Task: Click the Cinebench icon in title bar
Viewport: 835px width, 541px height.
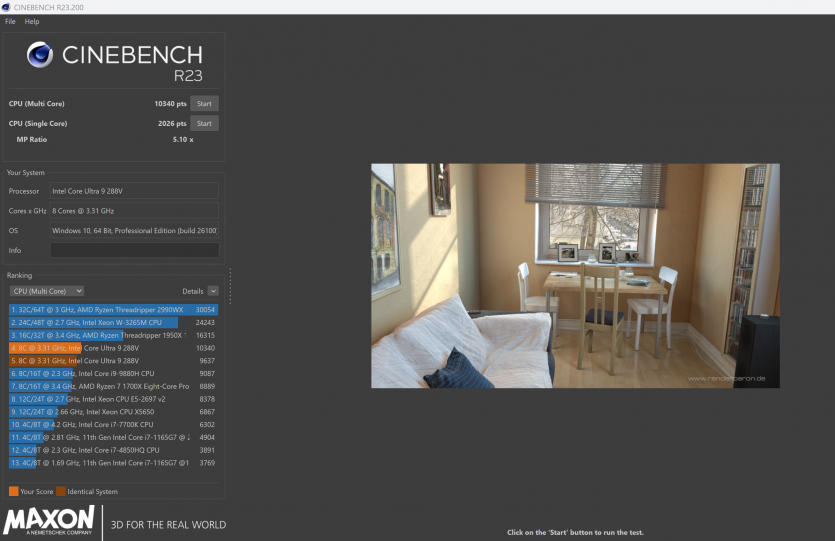Action: pyautogui.click(x=6, y=7)
